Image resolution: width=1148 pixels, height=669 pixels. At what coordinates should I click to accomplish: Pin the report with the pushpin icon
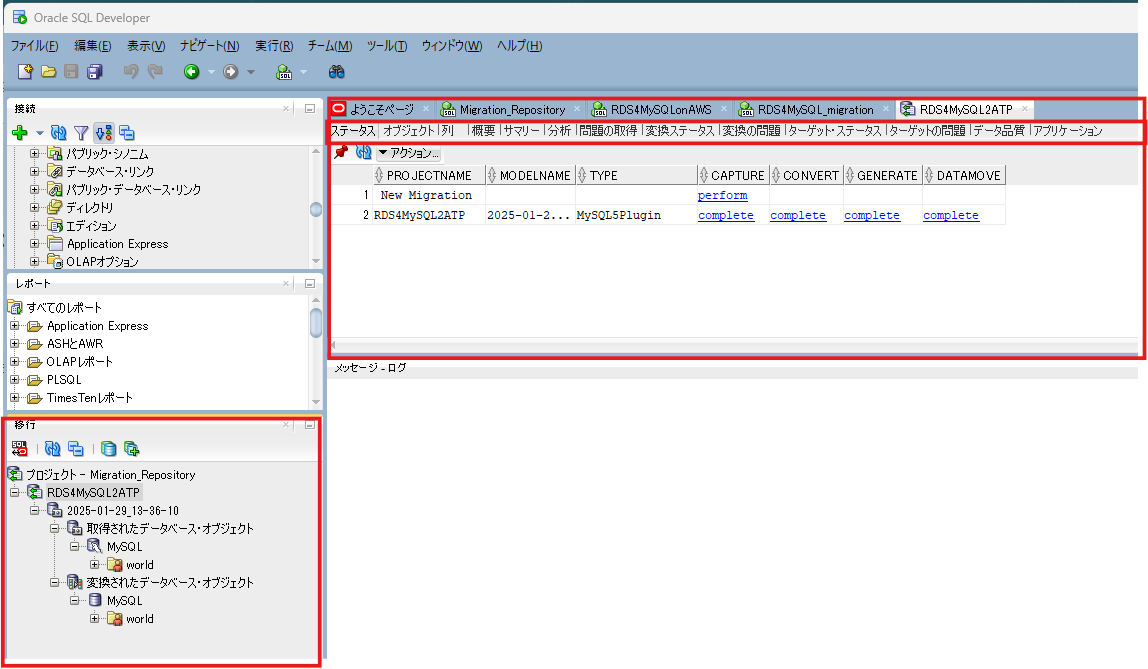[x=341, y=152]
